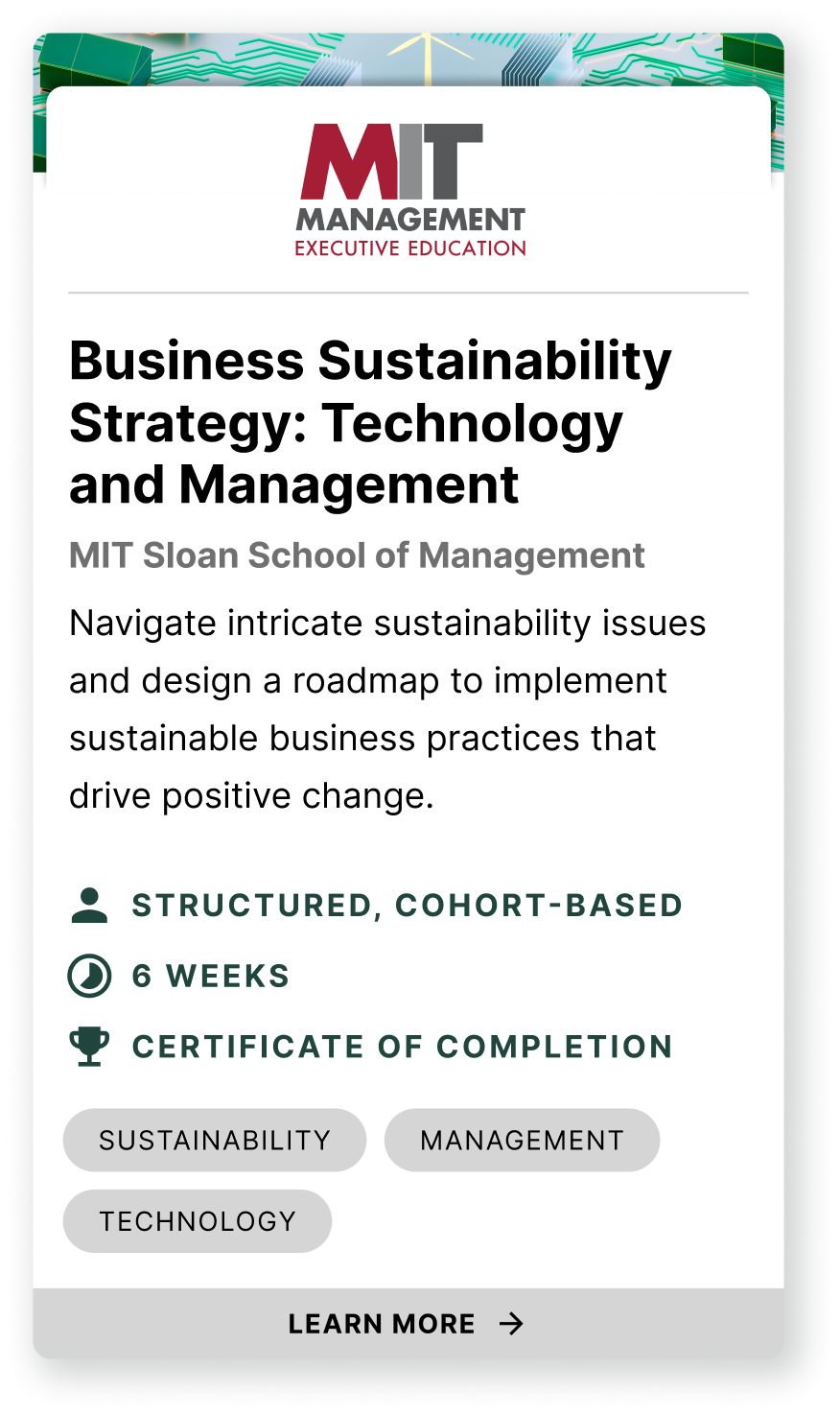Viewport: 840px width, 1415px height.
Task: Click the gray MANAGEMENT wordmark in the logo
Action: coord(410,220)
